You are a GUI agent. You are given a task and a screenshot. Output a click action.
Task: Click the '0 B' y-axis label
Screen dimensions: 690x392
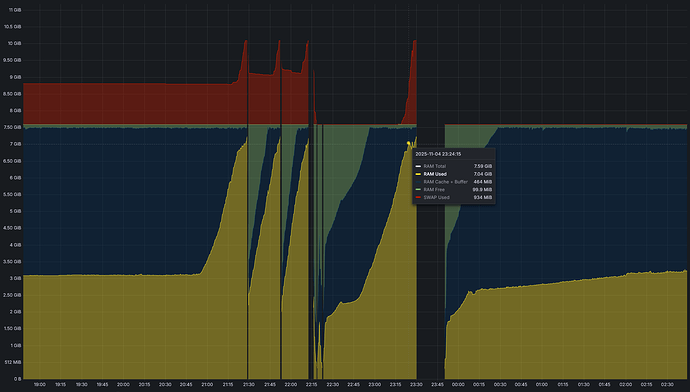point(17,379)
